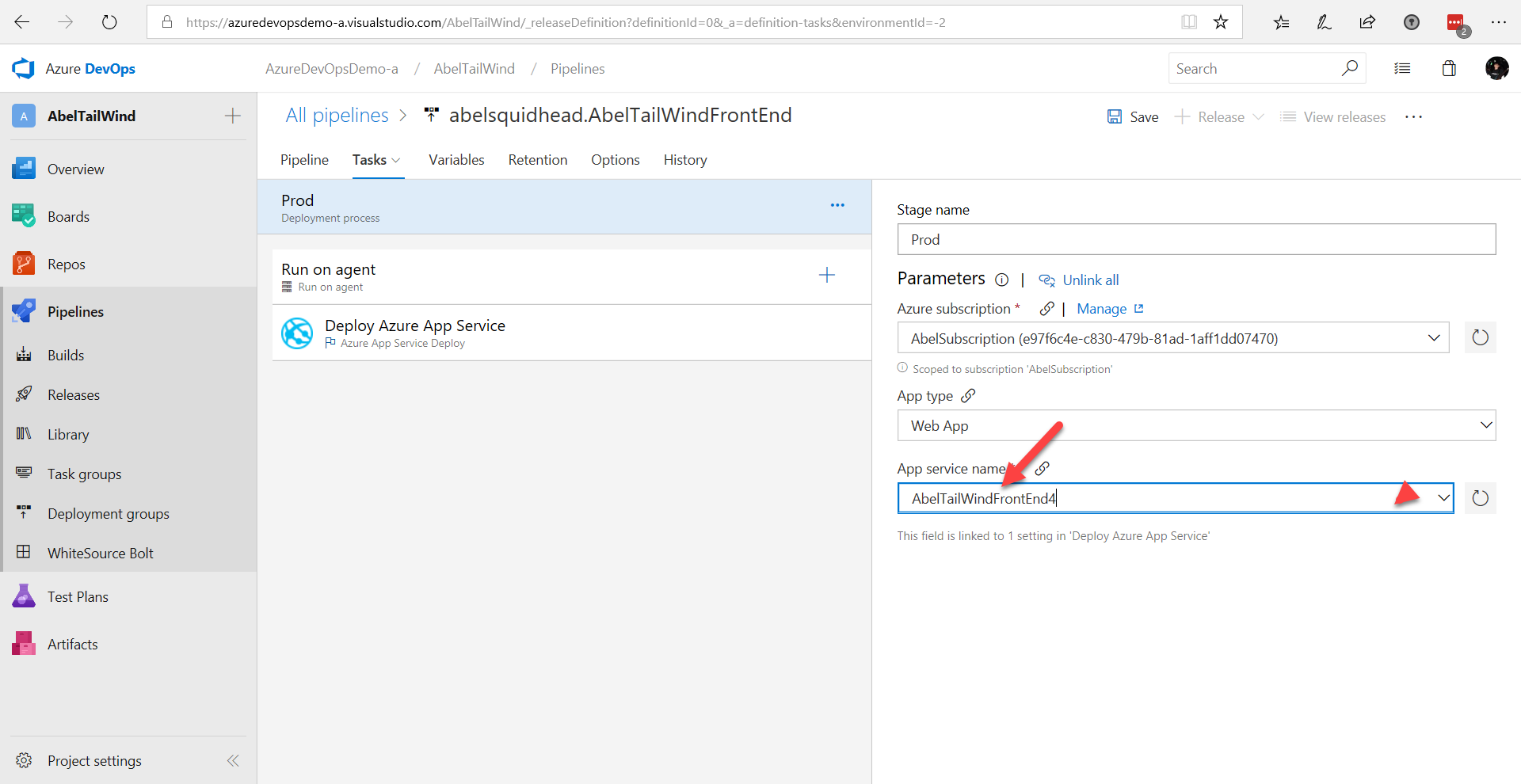Bookmark page with star icon
The width and height of the screenshot is (1521, 784).
tap(1221, 22)
